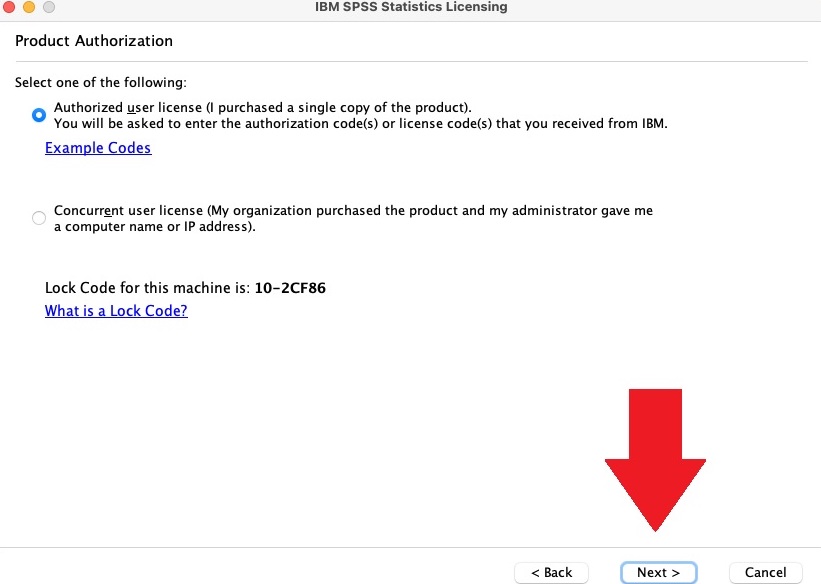Select the Authorized user license radio button
This screenshot has height=584, width=821.
point(39,115)
